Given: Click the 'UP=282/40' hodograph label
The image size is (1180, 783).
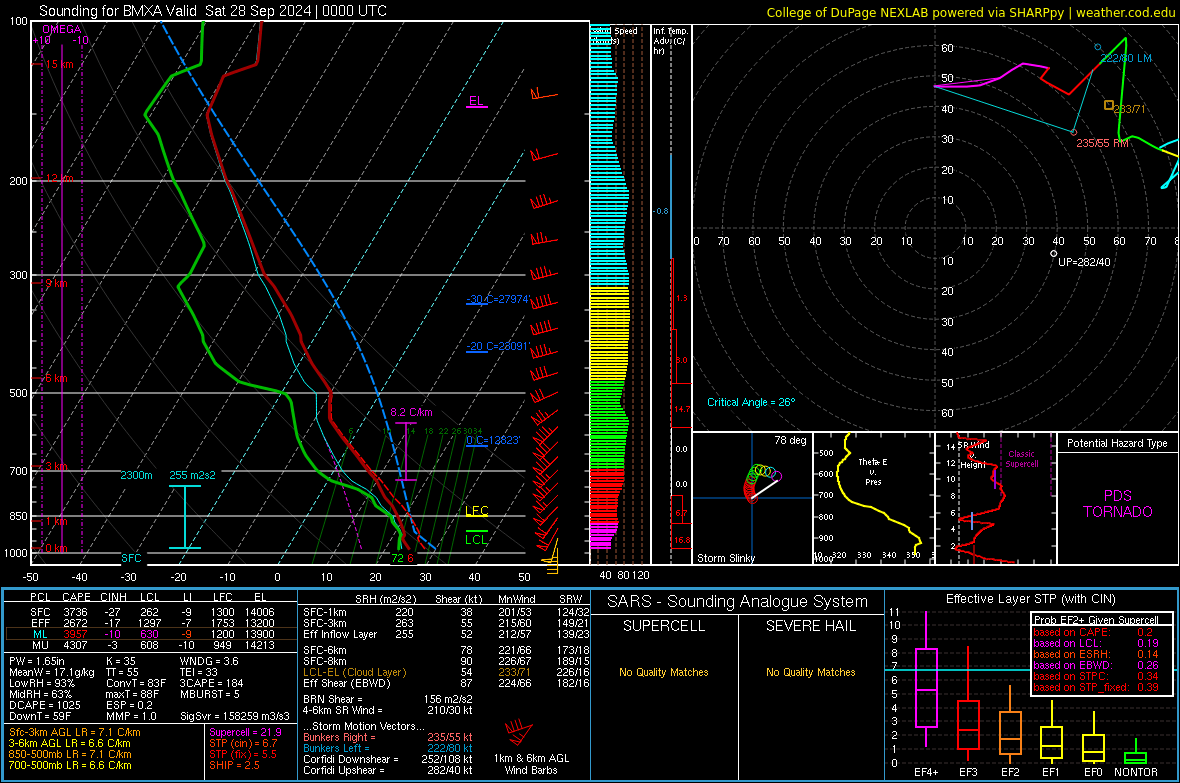Looking at the screenshot, I should click(1084, 262).
